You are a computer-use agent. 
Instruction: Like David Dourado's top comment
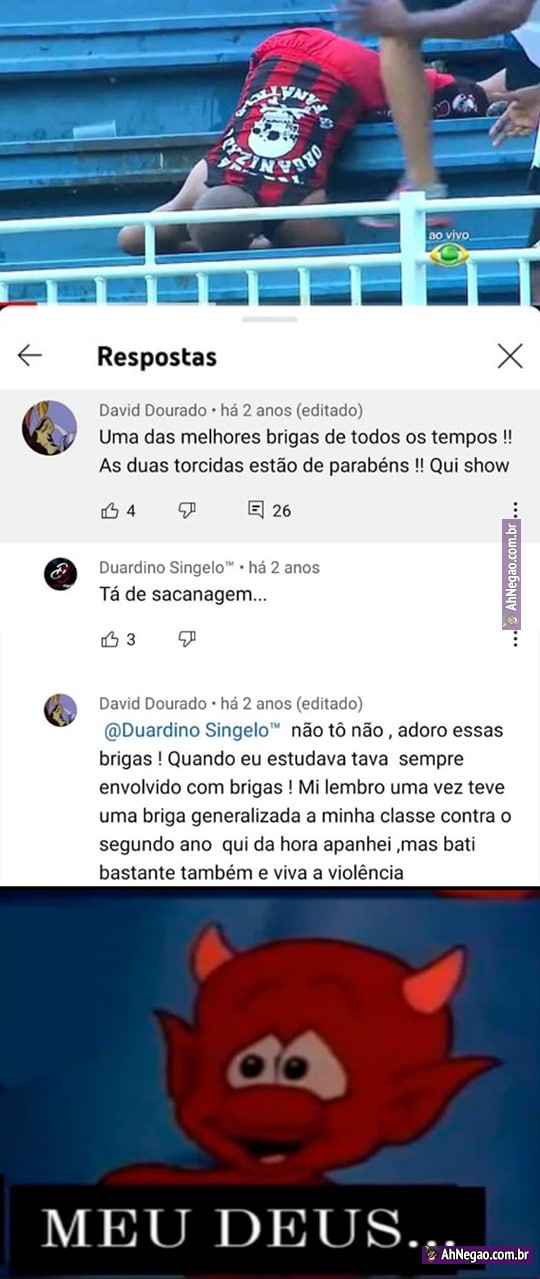pos(110,511)
